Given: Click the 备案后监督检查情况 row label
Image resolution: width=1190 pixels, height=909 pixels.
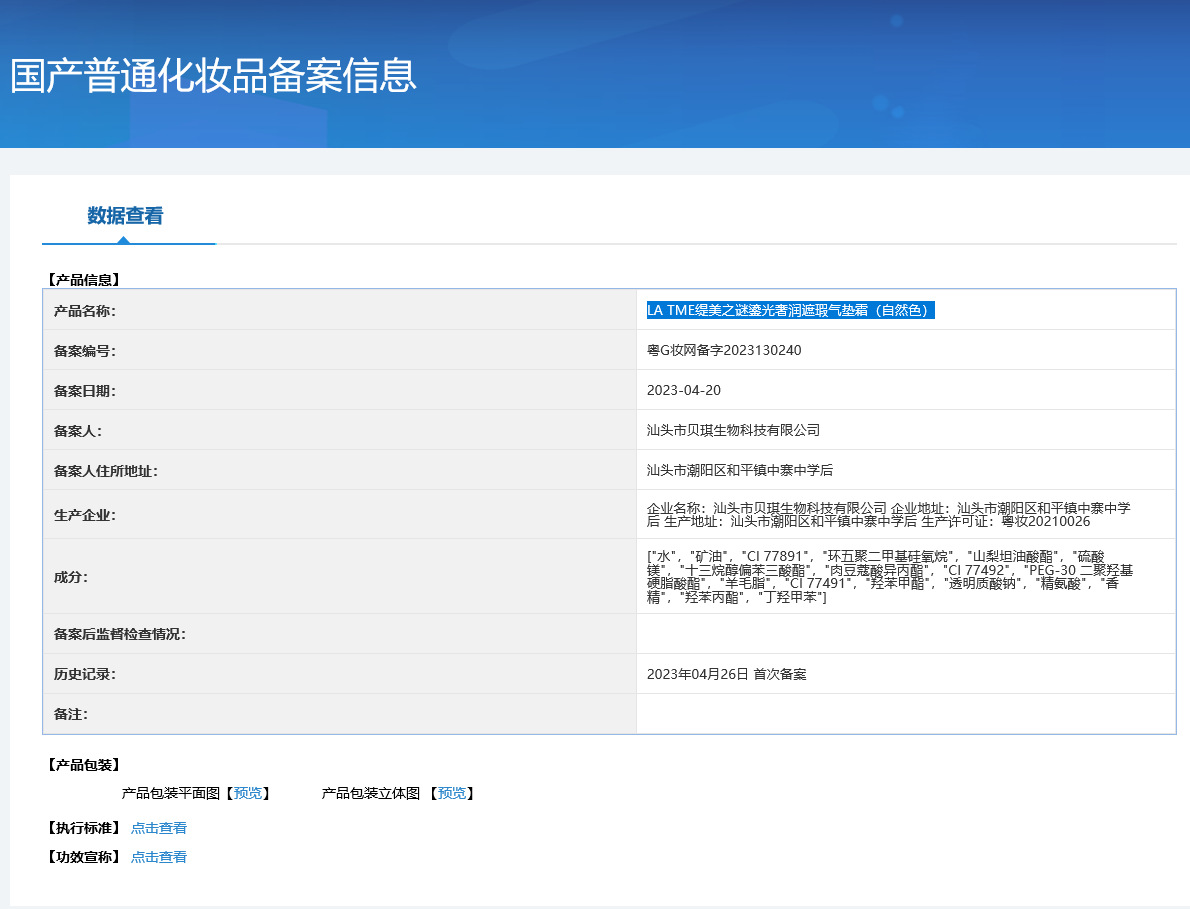Looking at the screenshot, I should pos(120,634).
